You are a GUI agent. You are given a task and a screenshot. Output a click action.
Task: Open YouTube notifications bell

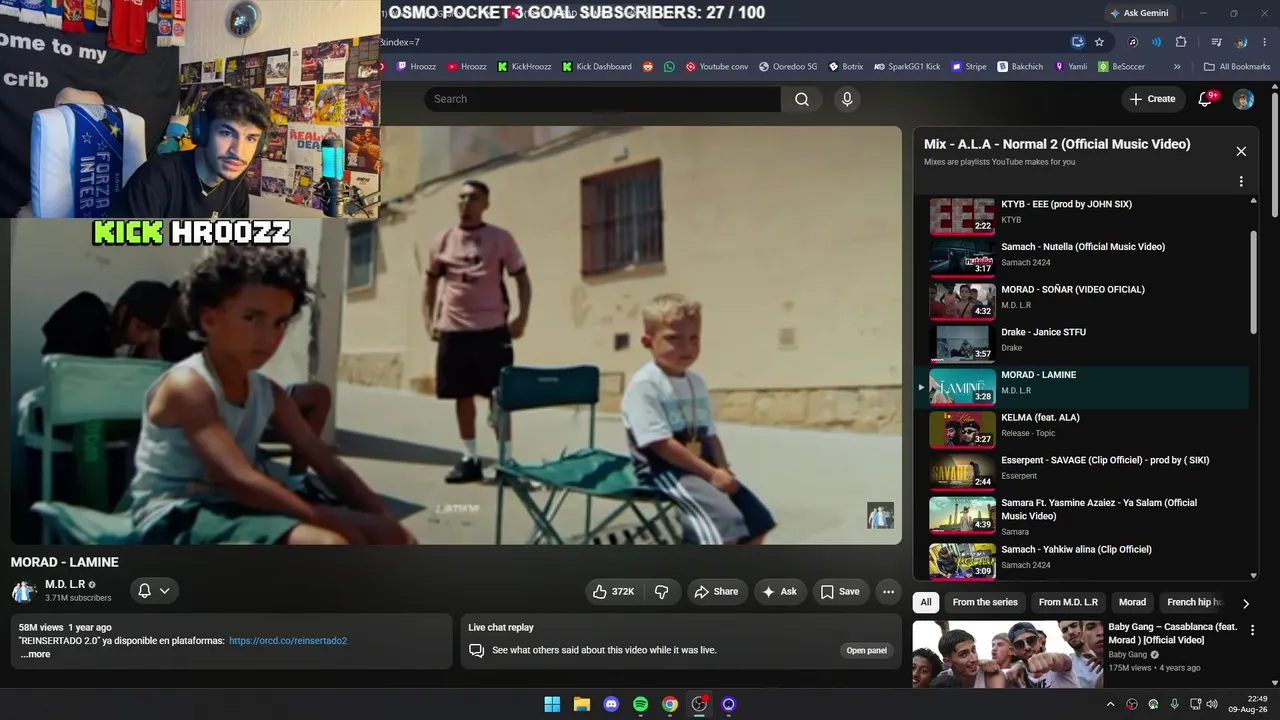tap(1206, 99)
